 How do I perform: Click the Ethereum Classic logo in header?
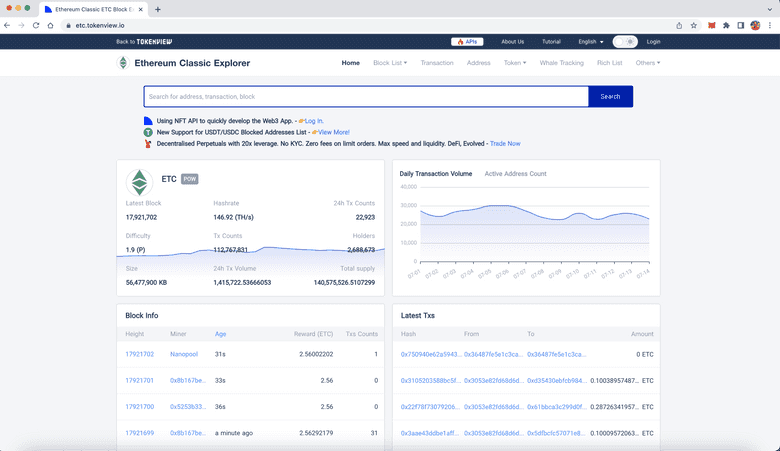coord(123,63)
